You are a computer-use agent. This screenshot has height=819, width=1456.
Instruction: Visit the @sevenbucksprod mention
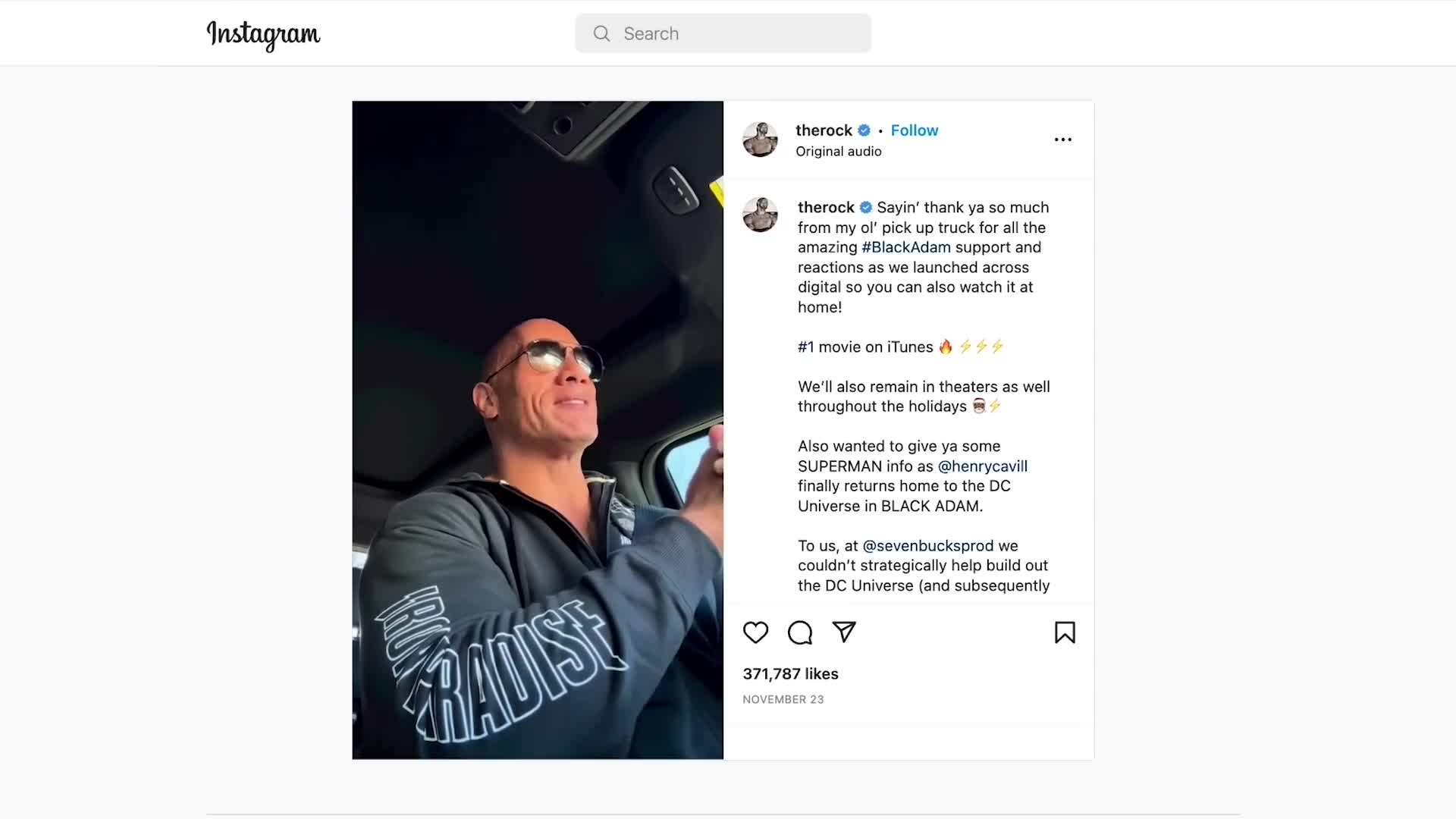(x=927, y=546)
